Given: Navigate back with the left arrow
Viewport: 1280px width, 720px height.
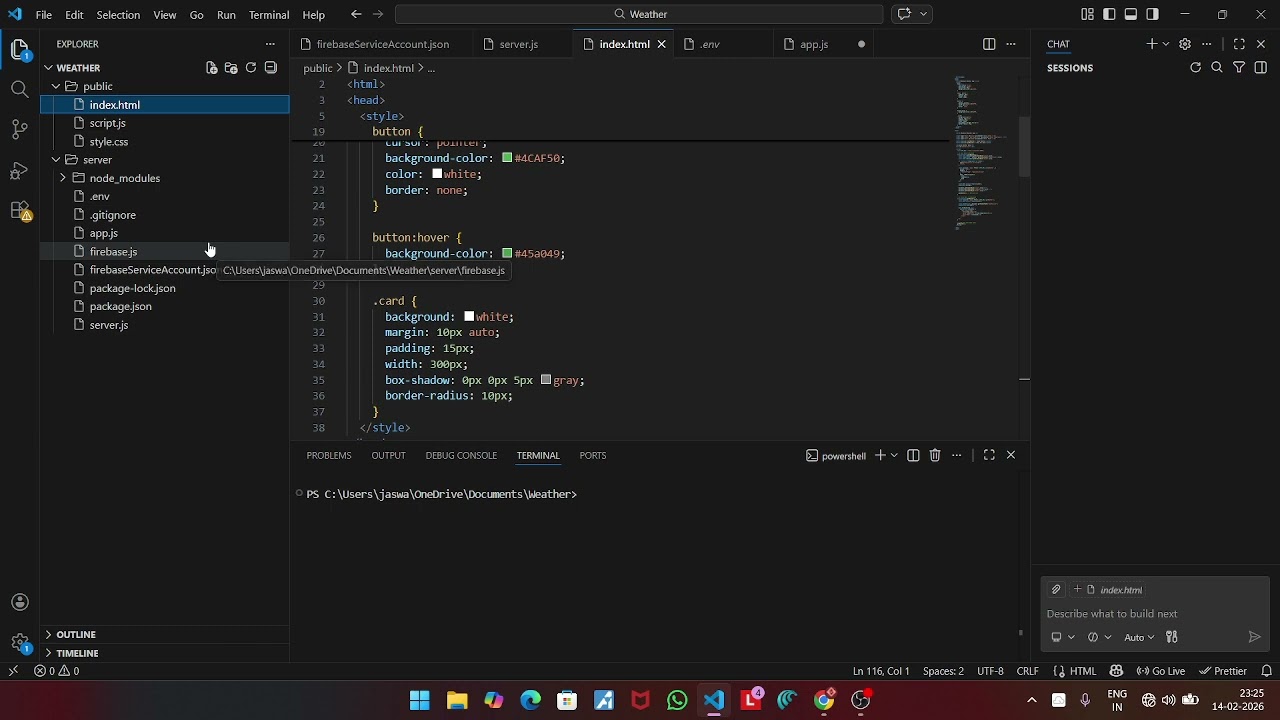Looking at the screenshot, I should coord(356,14).
